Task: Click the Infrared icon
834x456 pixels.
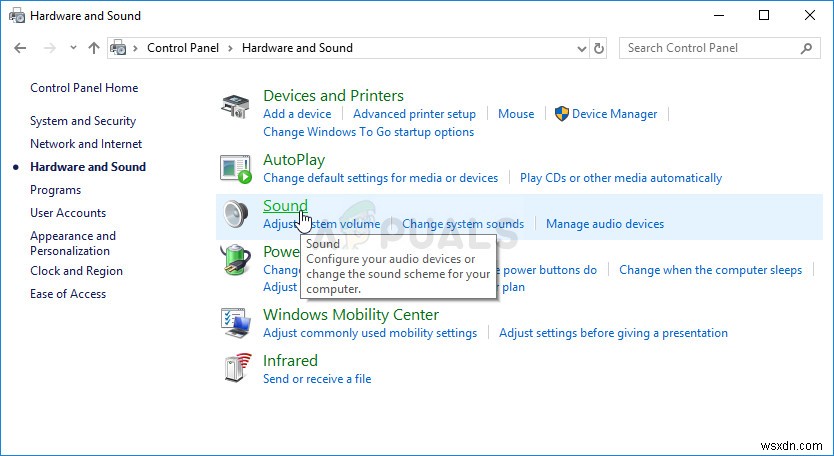Action: pyautogui.click(x=236, y=369)
